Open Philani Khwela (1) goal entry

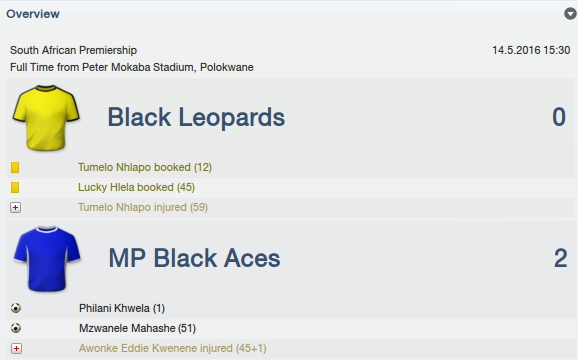coord(122,308)
